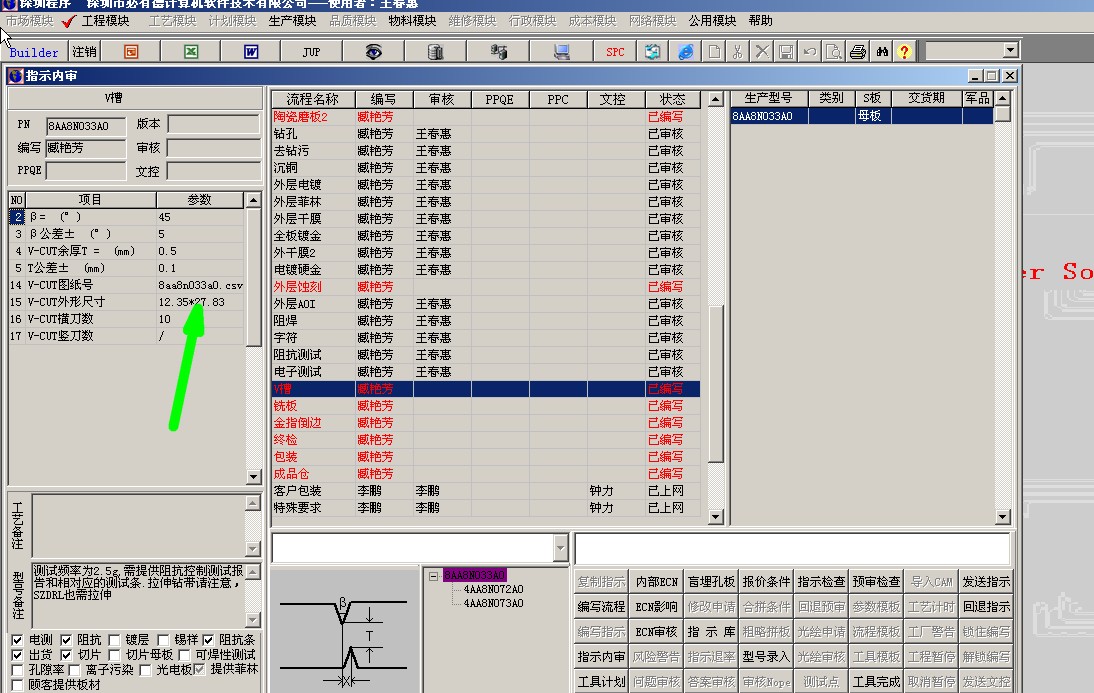
Task: Open the 公用模块 menu
Action: click(712, 21)
